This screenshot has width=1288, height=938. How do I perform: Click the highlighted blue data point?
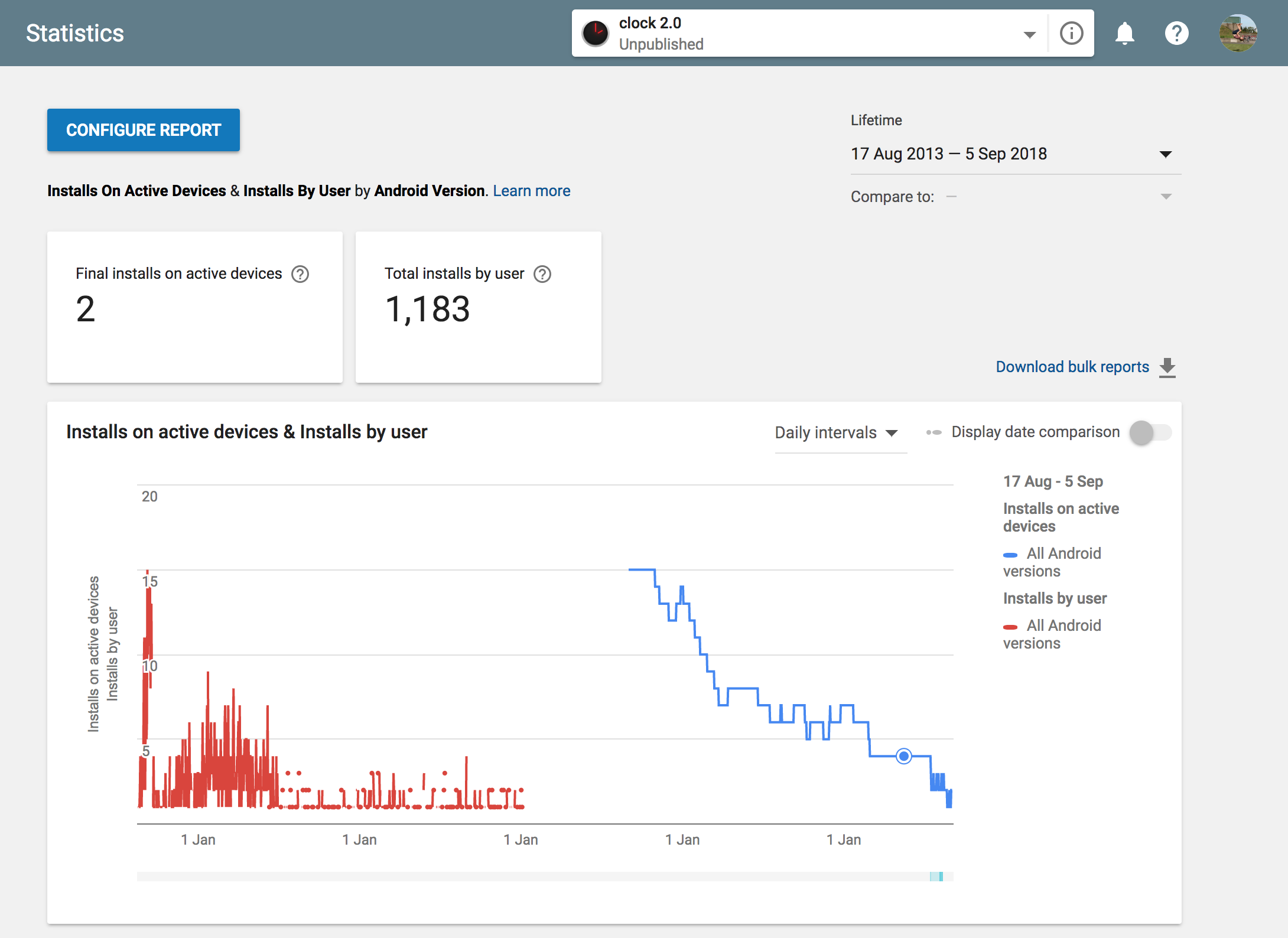click(903, 756)
